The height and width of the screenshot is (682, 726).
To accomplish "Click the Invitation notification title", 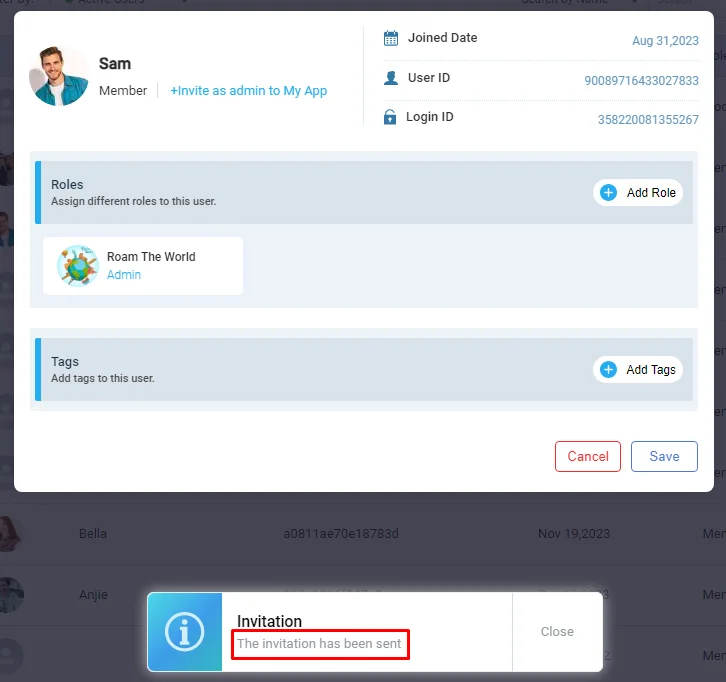I will (x=269, y=621).
